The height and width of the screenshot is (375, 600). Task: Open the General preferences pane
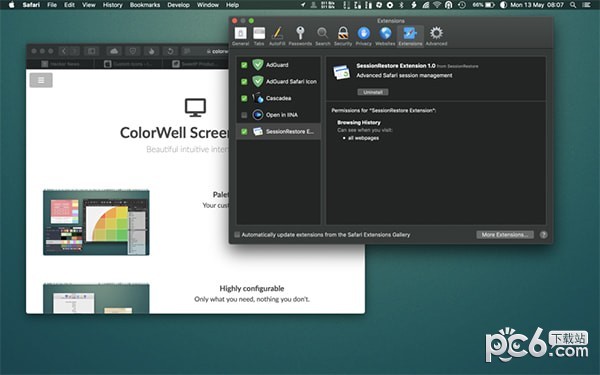pos(240,37)
